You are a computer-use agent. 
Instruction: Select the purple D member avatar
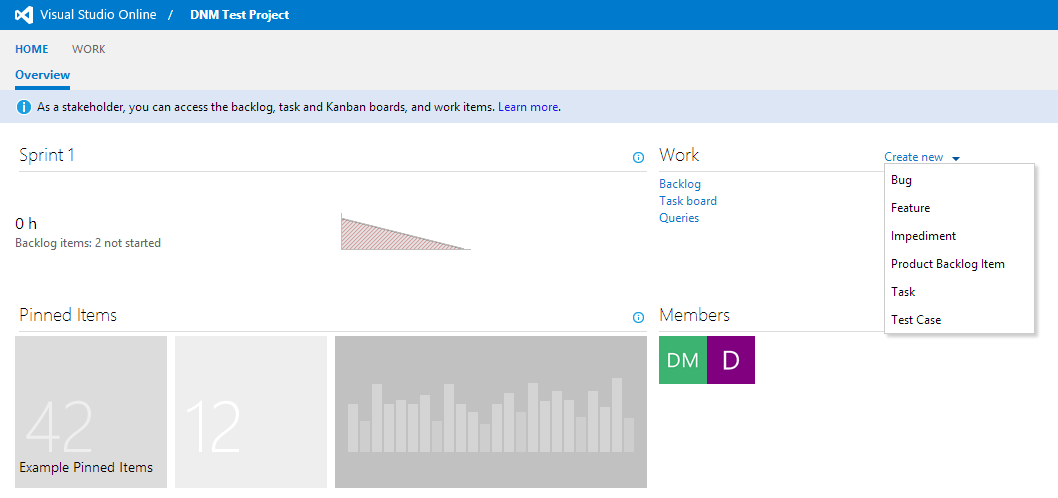point(731,360)
